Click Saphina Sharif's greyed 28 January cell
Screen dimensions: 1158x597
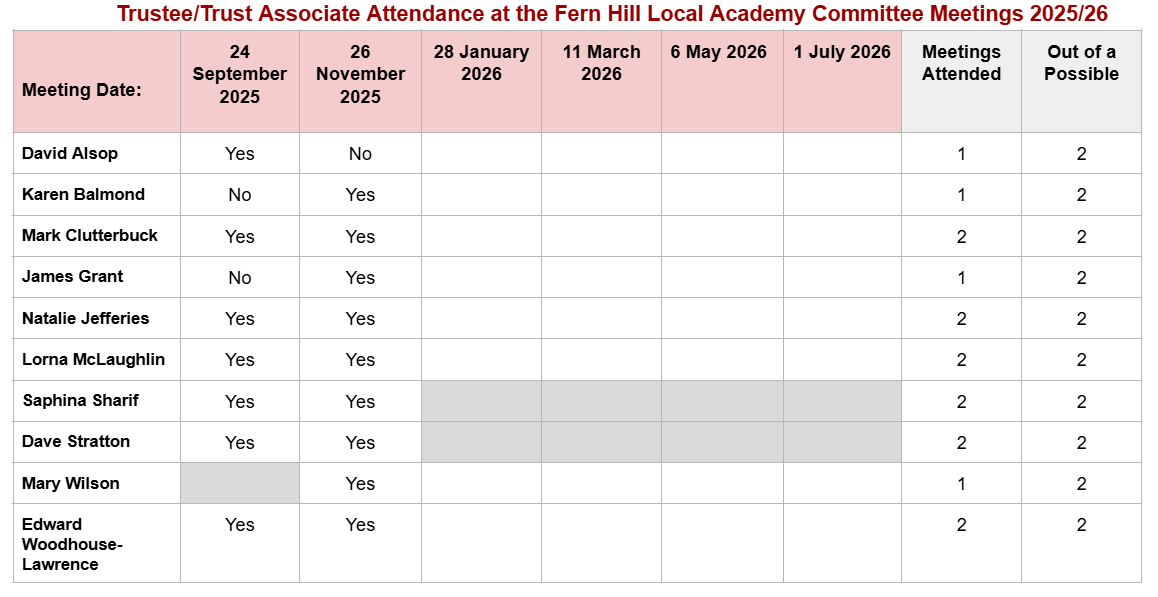481,401
